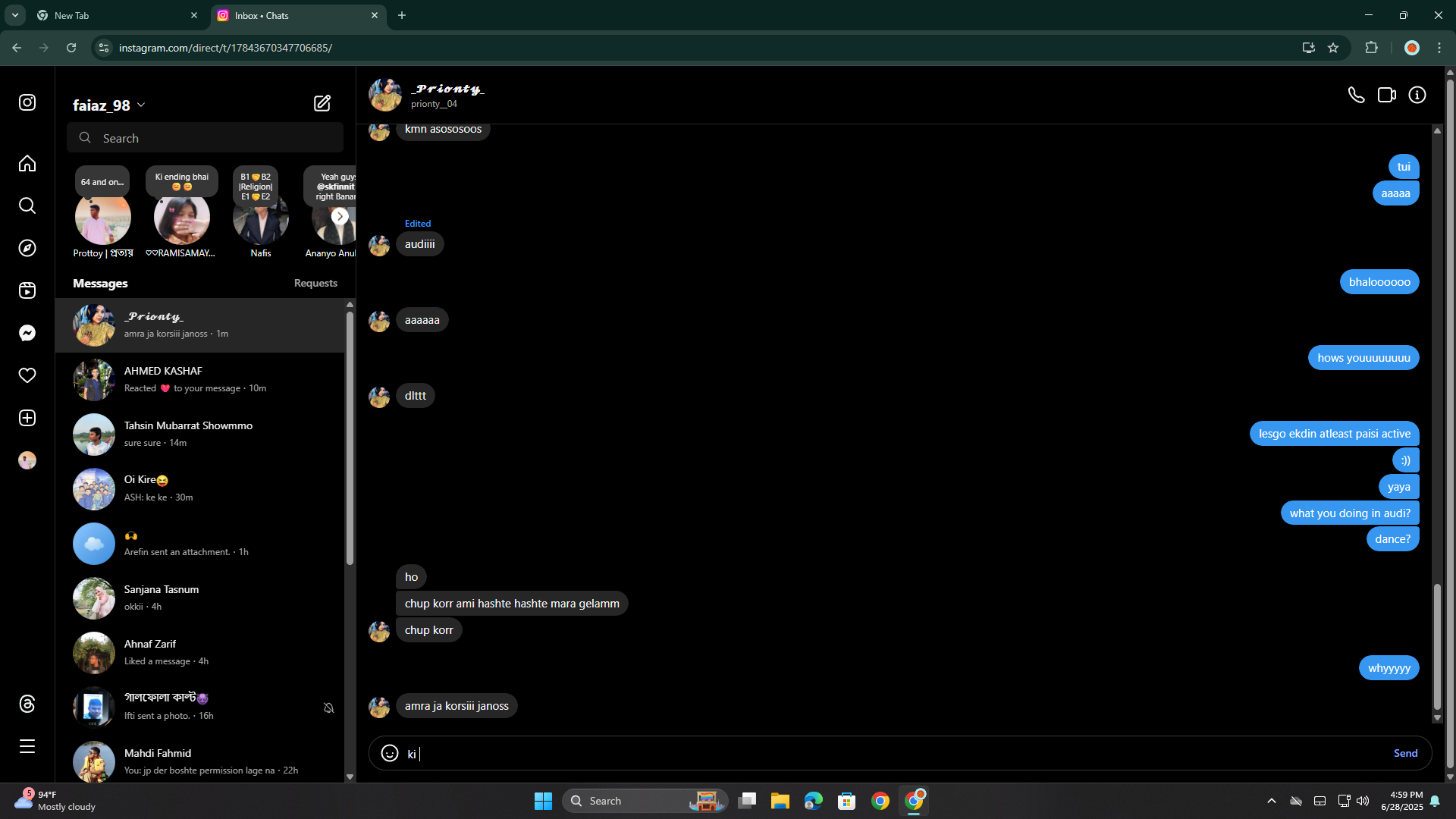The image size is (1456, 819).
Task: Click the Edited label above audiiii
Action: (x=418, y=224)
